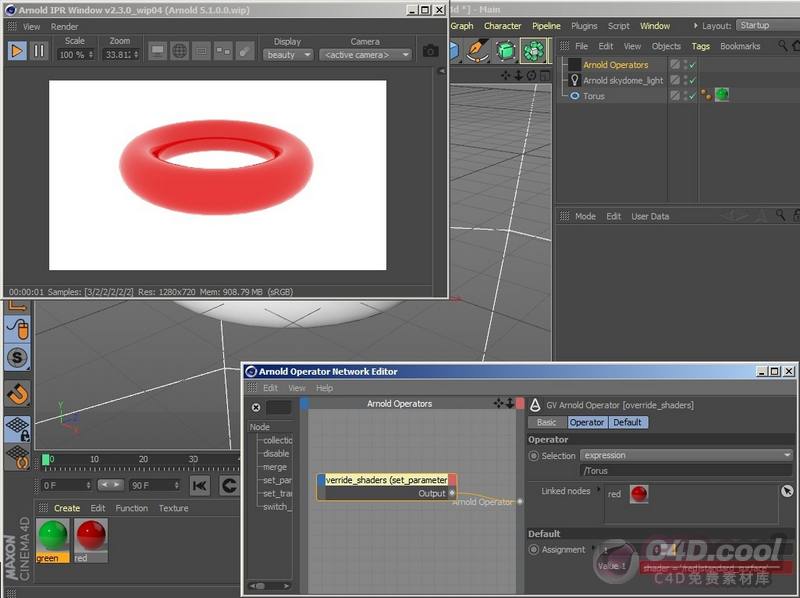Open the View menu in the IPR window

click(x=32, y=27)
